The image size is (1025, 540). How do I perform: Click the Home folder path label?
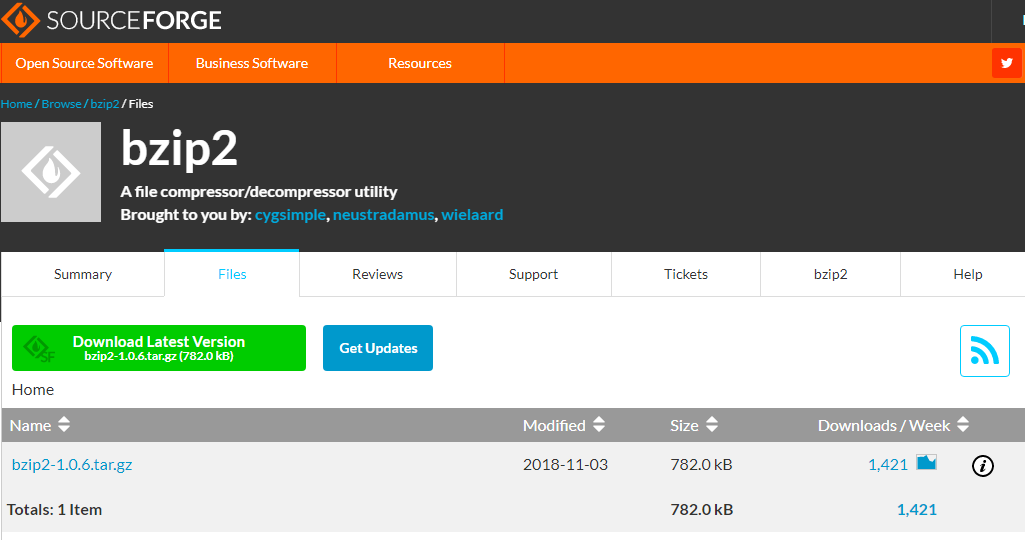point(33,390)
